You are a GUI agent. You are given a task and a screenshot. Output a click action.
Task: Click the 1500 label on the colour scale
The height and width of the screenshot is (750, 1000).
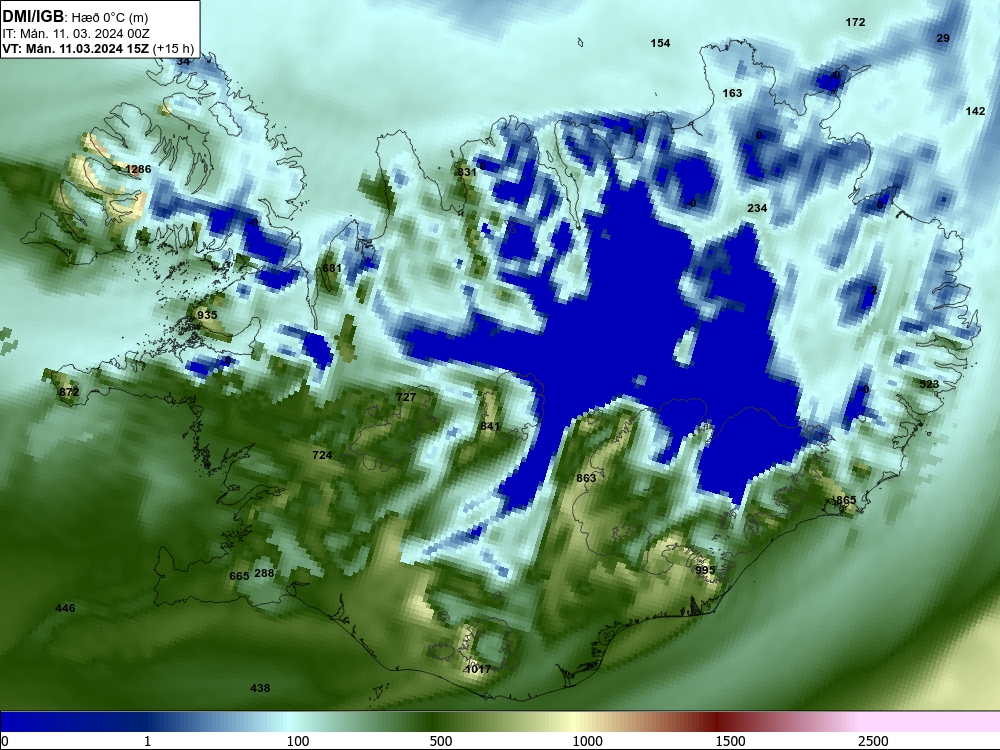coord(730,741)
